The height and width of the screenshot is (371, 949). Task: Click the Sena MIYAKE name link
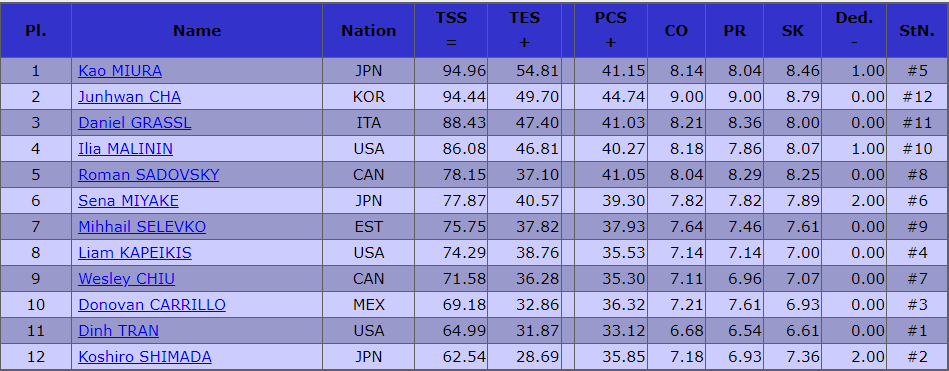[x=128, y=201]
